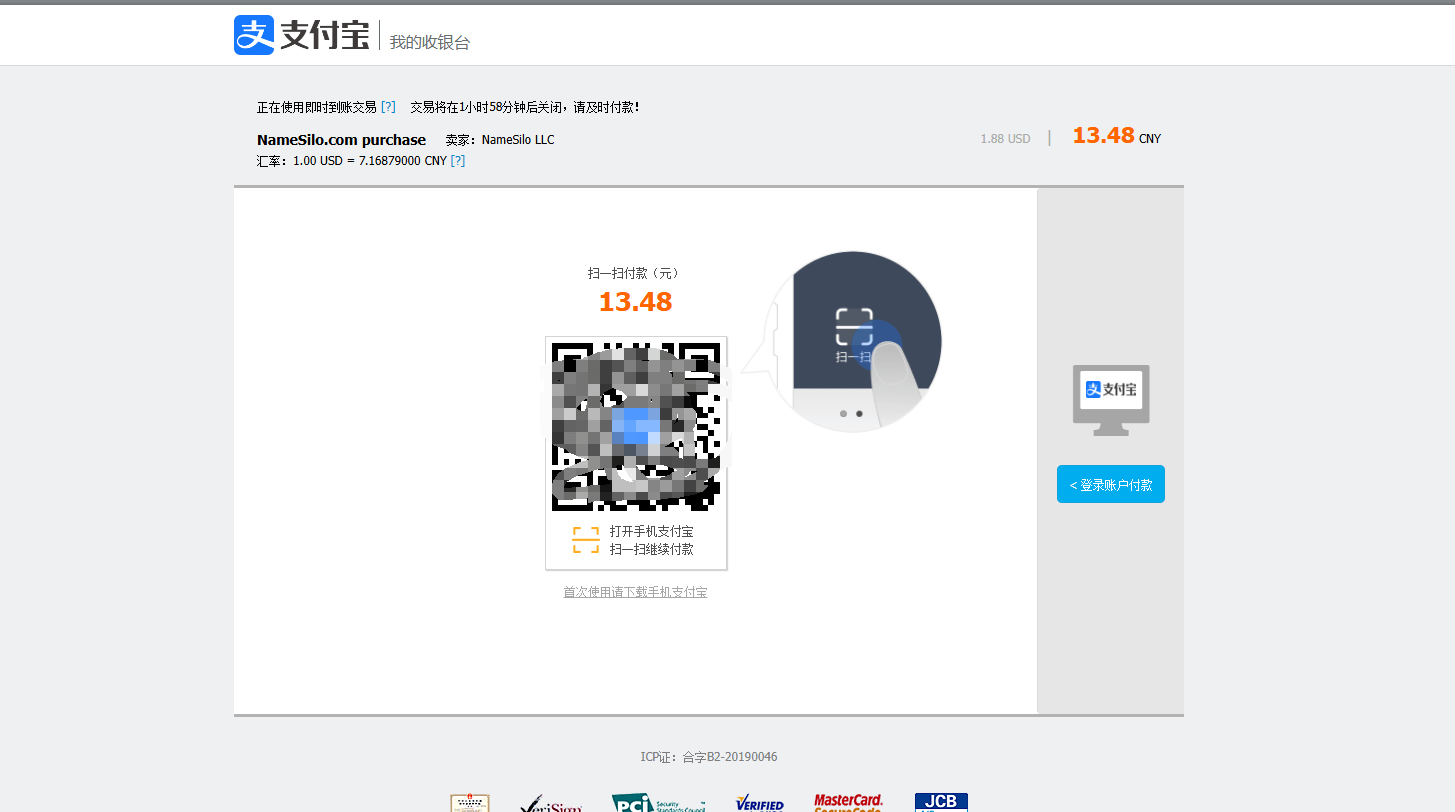Open help for instant transfer transaction
1455x812 pixels.
[388, 107]
